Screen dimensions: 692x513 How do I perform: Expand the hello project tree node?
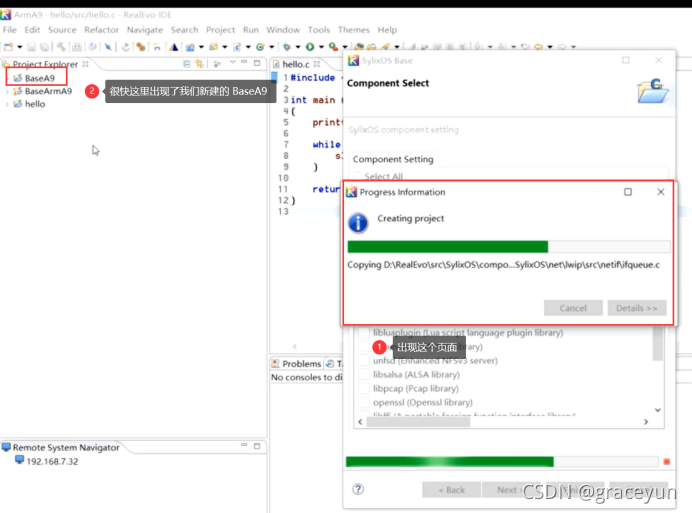[x=7, y=104]
